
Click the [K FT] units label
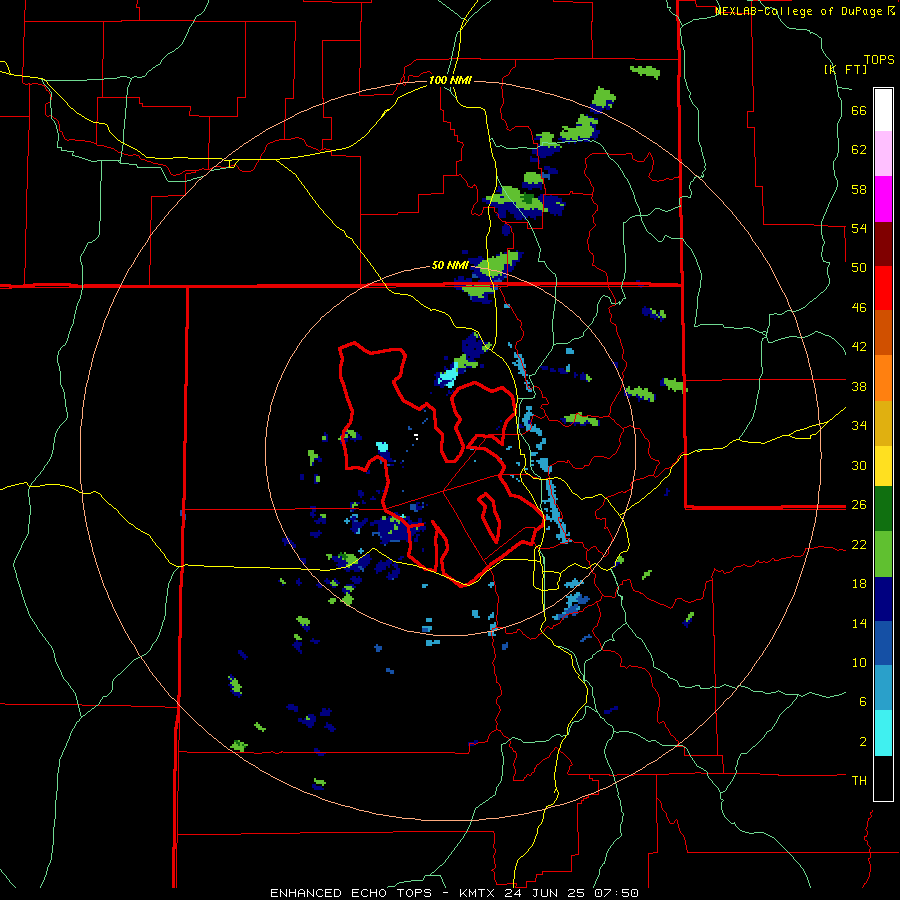[x=845, y=69]
